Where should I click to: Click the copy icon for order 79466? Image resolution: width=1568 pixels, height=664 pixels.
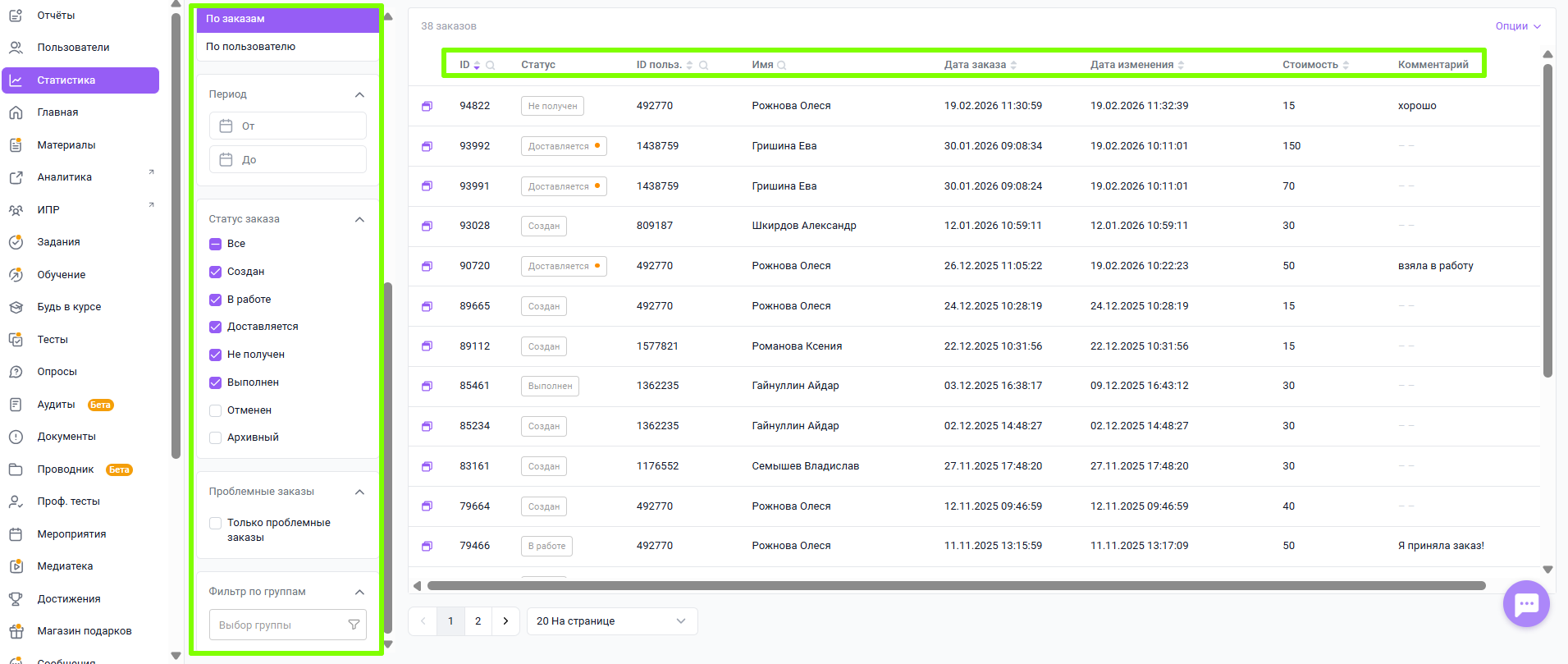click(427, 547)
